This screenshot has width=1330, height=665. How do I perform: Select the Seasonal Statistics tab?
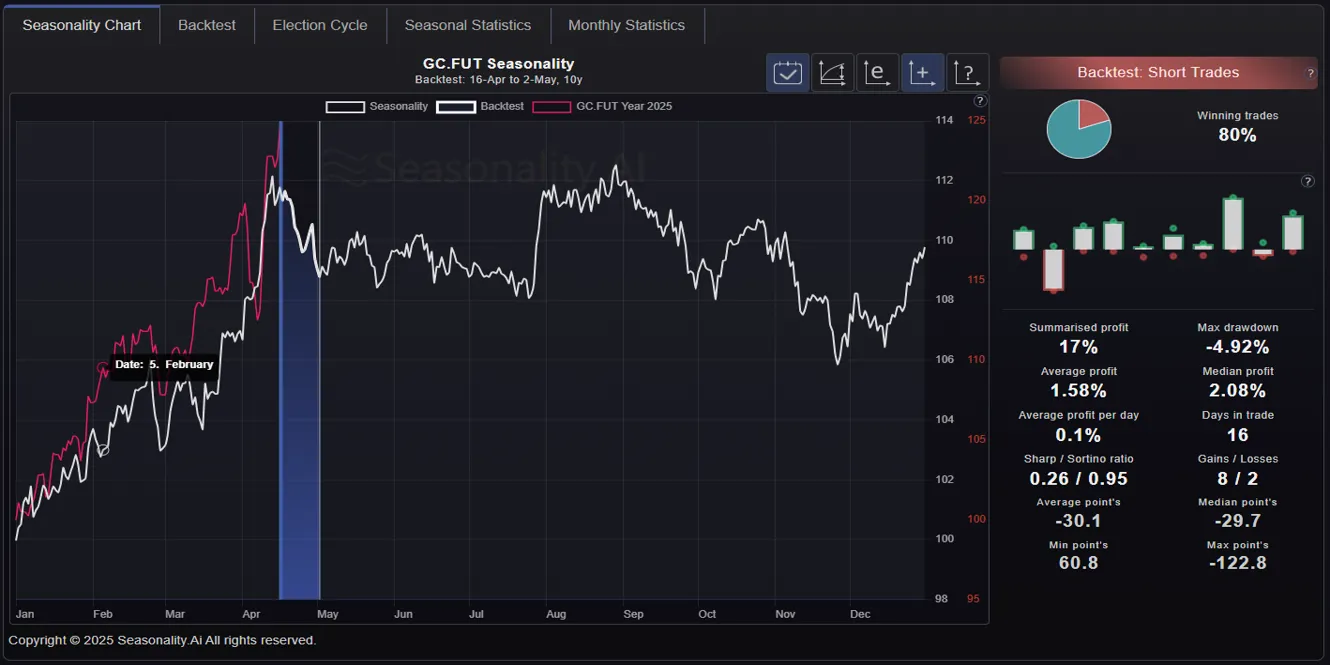tap(467, 25)
